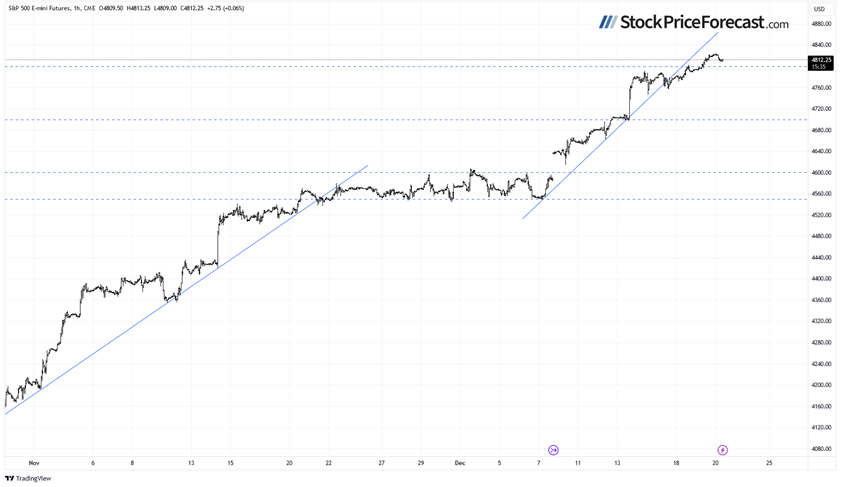Viewport: 841px width, 487px height.
Task: Open the USD currency selector
Action: [x=819, y=9]
